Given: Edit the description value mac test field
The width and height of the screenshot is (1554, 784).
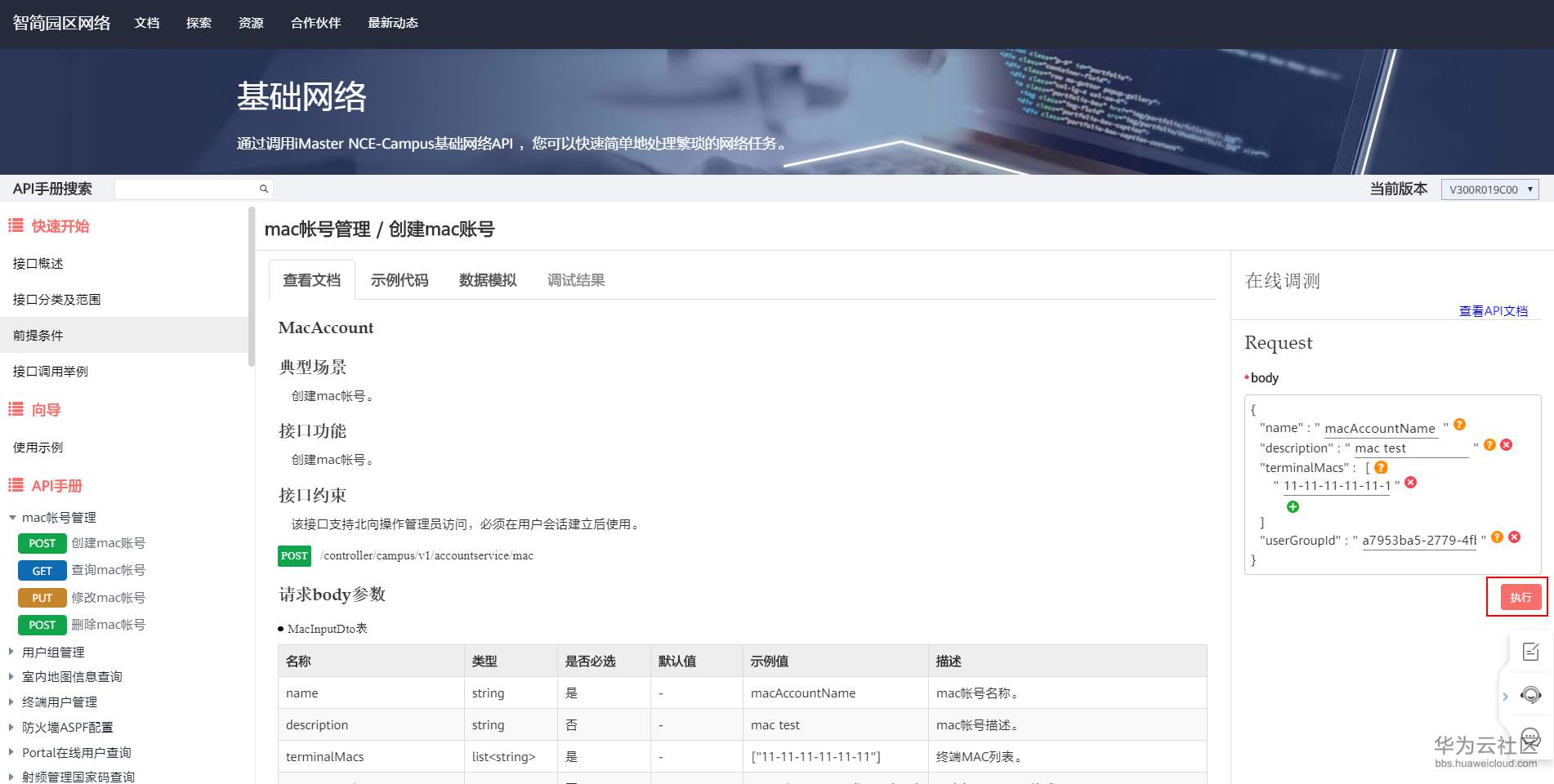Looking at the screenshot, I should click(x=1411, y=448).
